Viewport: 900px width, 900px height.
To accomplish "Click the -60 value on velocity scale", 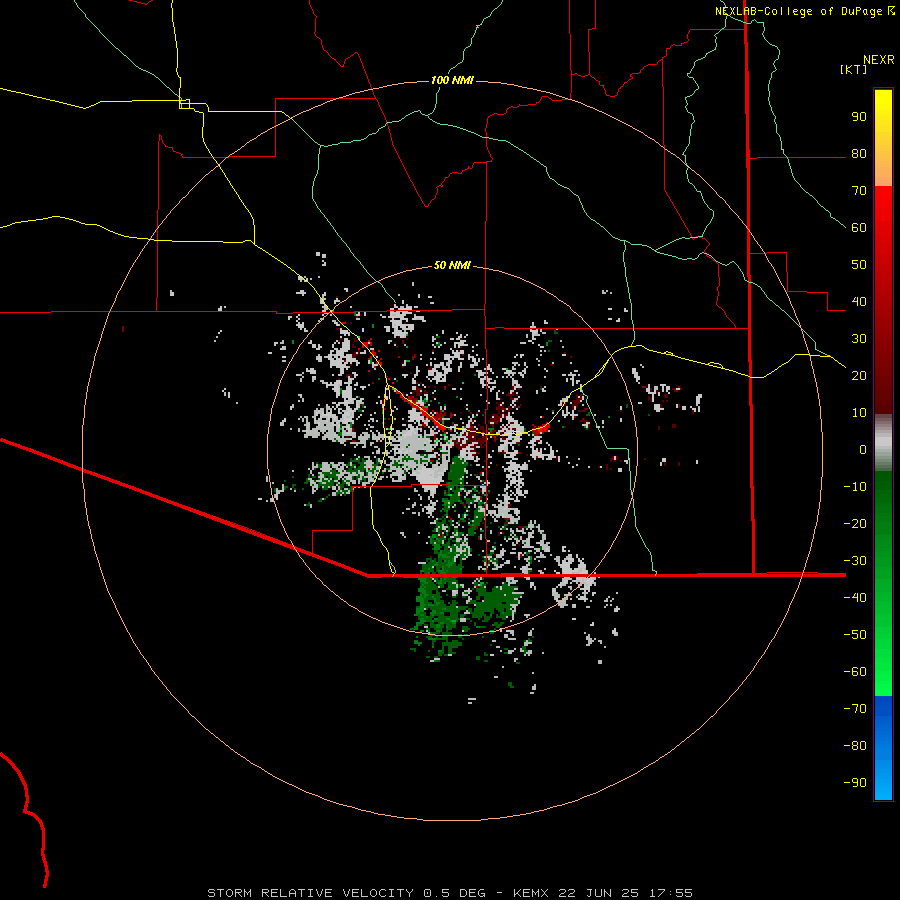I will click(855, 672).
